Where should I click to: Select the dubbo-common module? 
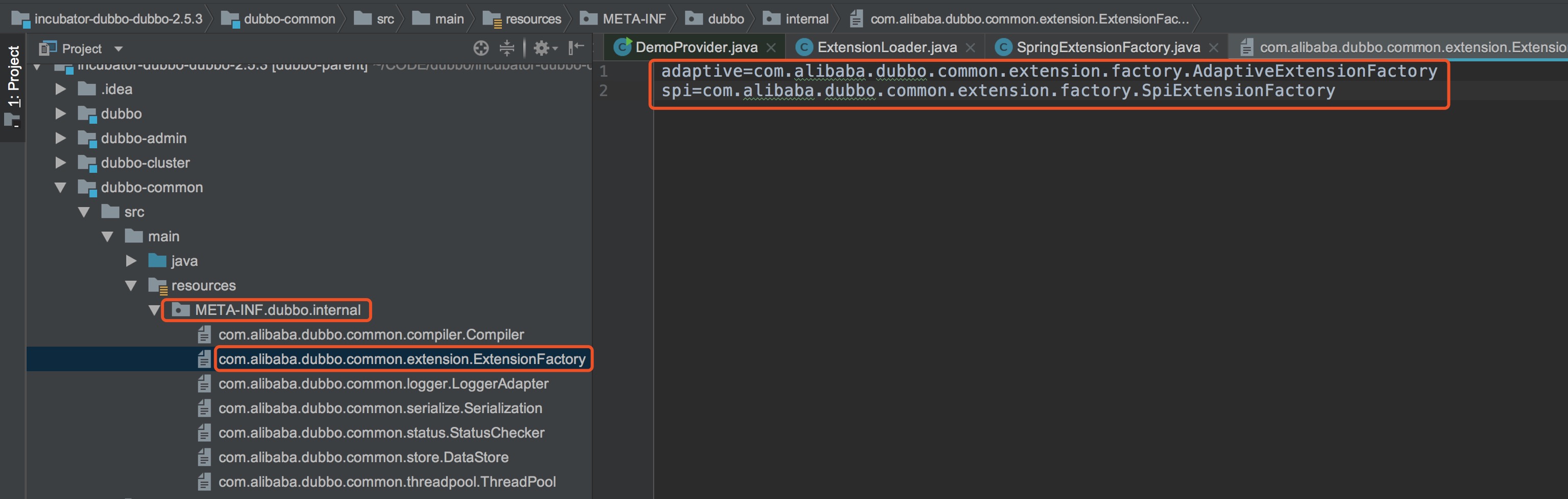(x=152, y=188)
